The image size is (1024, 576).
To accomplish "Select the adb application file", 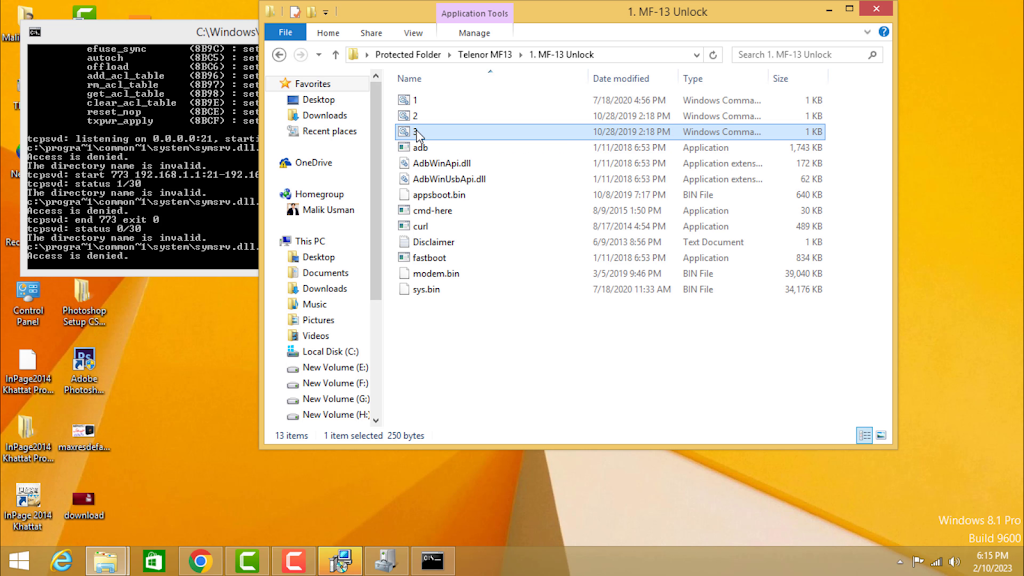I will pos(420,148).
